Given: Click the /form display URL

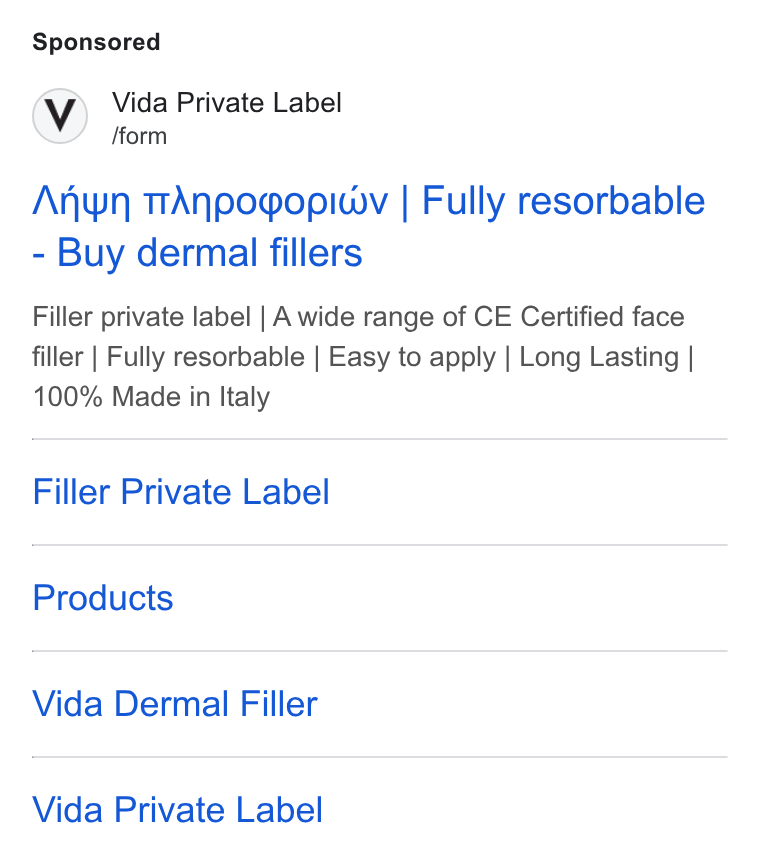Looking at the screenshot, I should click(139, 136).
